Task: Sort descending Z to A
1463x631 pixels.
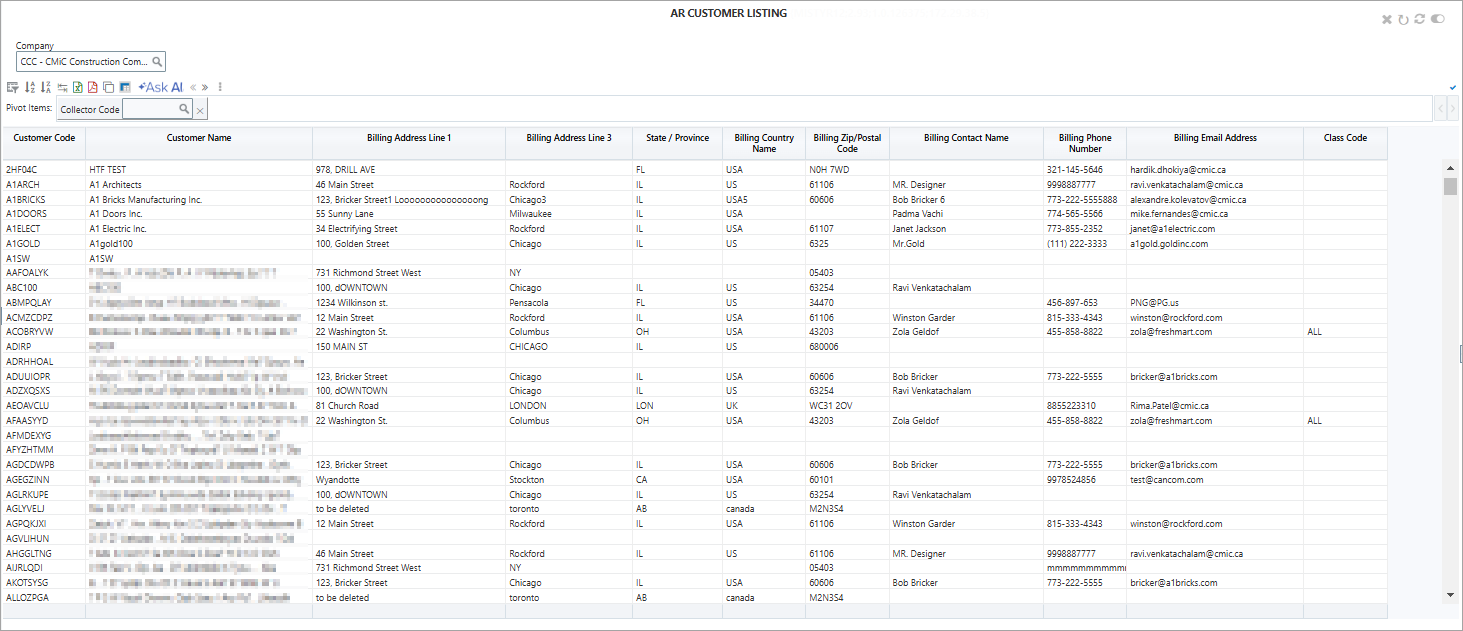Action: 46,87
